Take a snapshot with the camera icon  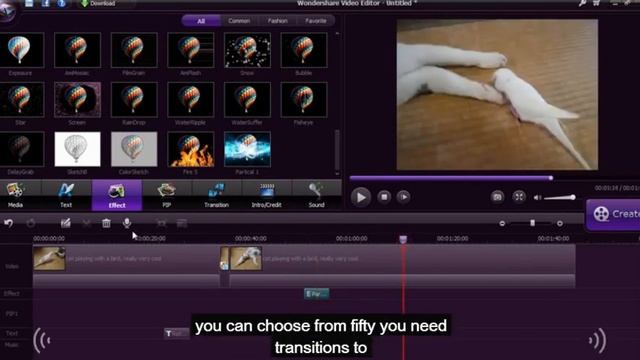click(x=497, y=197)
